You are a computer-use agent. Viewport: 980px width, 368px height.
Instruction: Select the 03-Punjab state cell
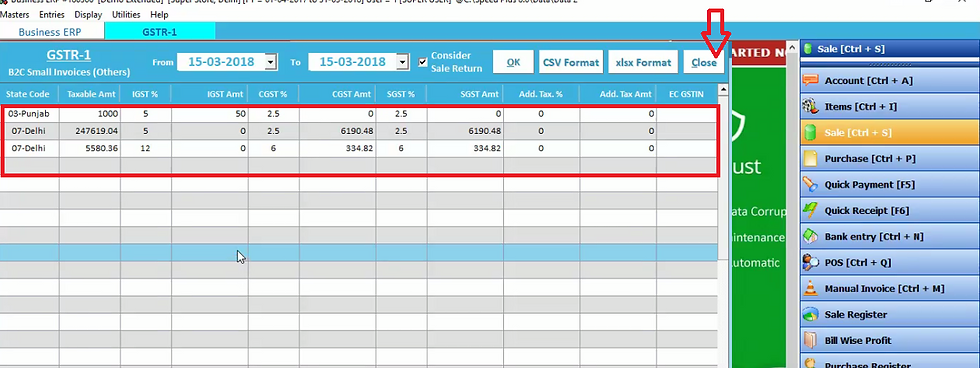30,114
